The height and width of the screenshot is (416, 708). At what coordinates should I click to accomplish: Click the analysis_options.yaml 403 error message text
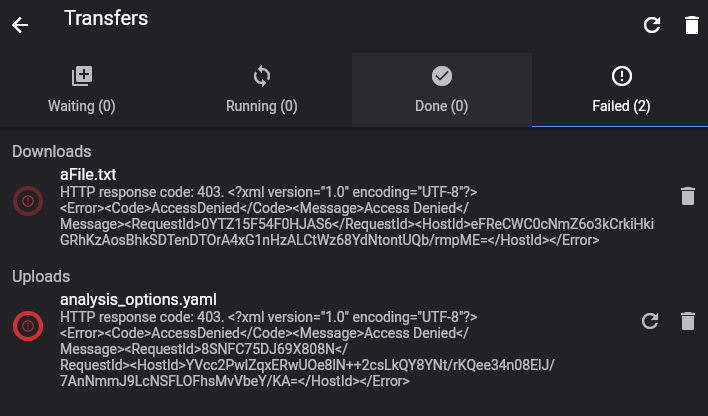(x=307, y=349)
